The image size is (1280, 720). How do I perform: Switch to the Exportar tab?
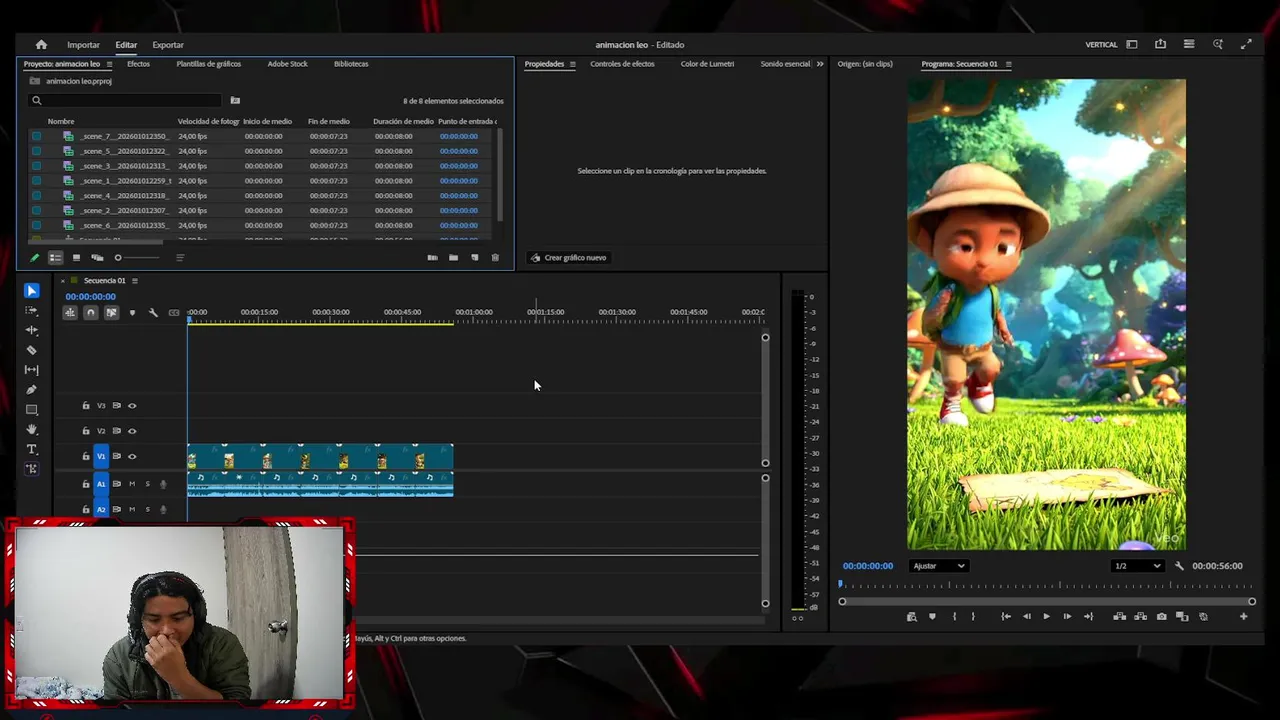[168, 45]
